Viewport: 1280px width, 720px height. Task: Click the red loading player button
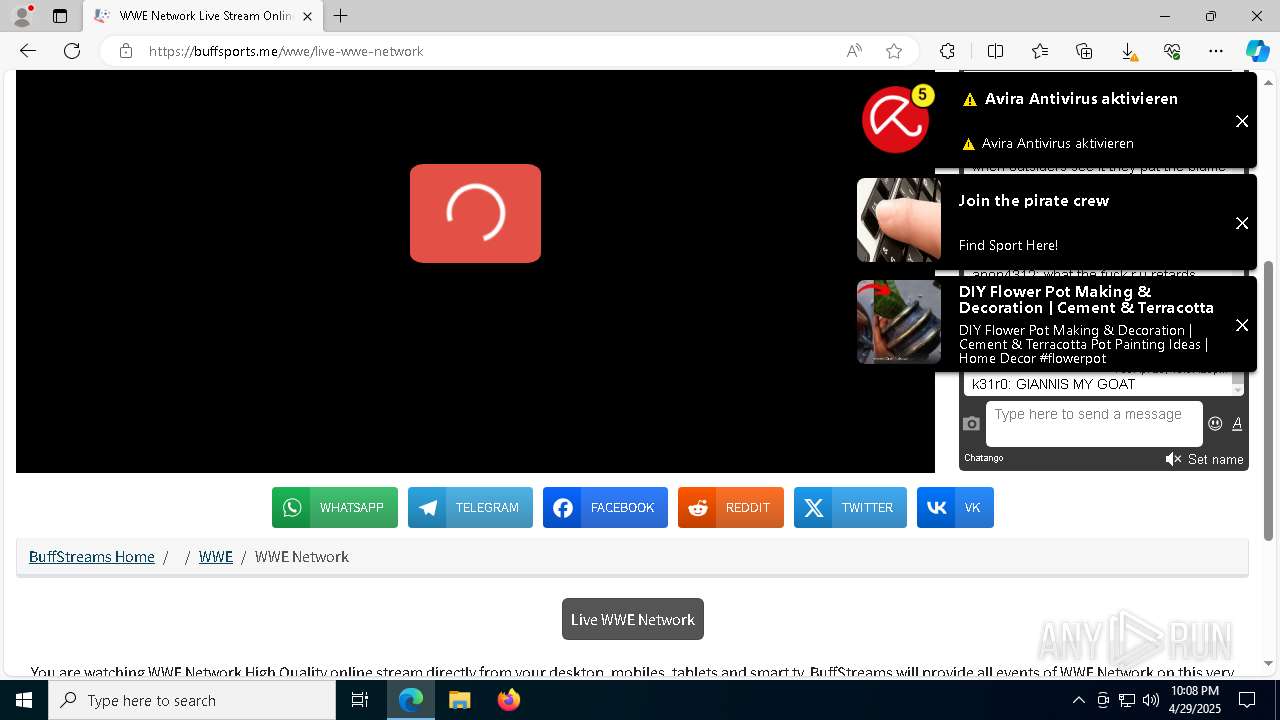[x=475, y=213]
